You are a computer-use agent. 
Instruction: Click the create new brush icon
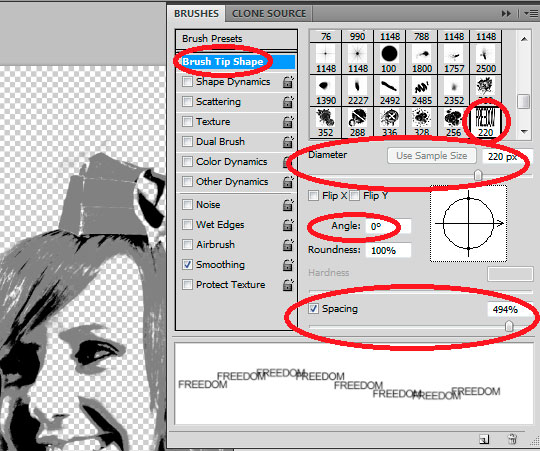click(x=484, y=439)
